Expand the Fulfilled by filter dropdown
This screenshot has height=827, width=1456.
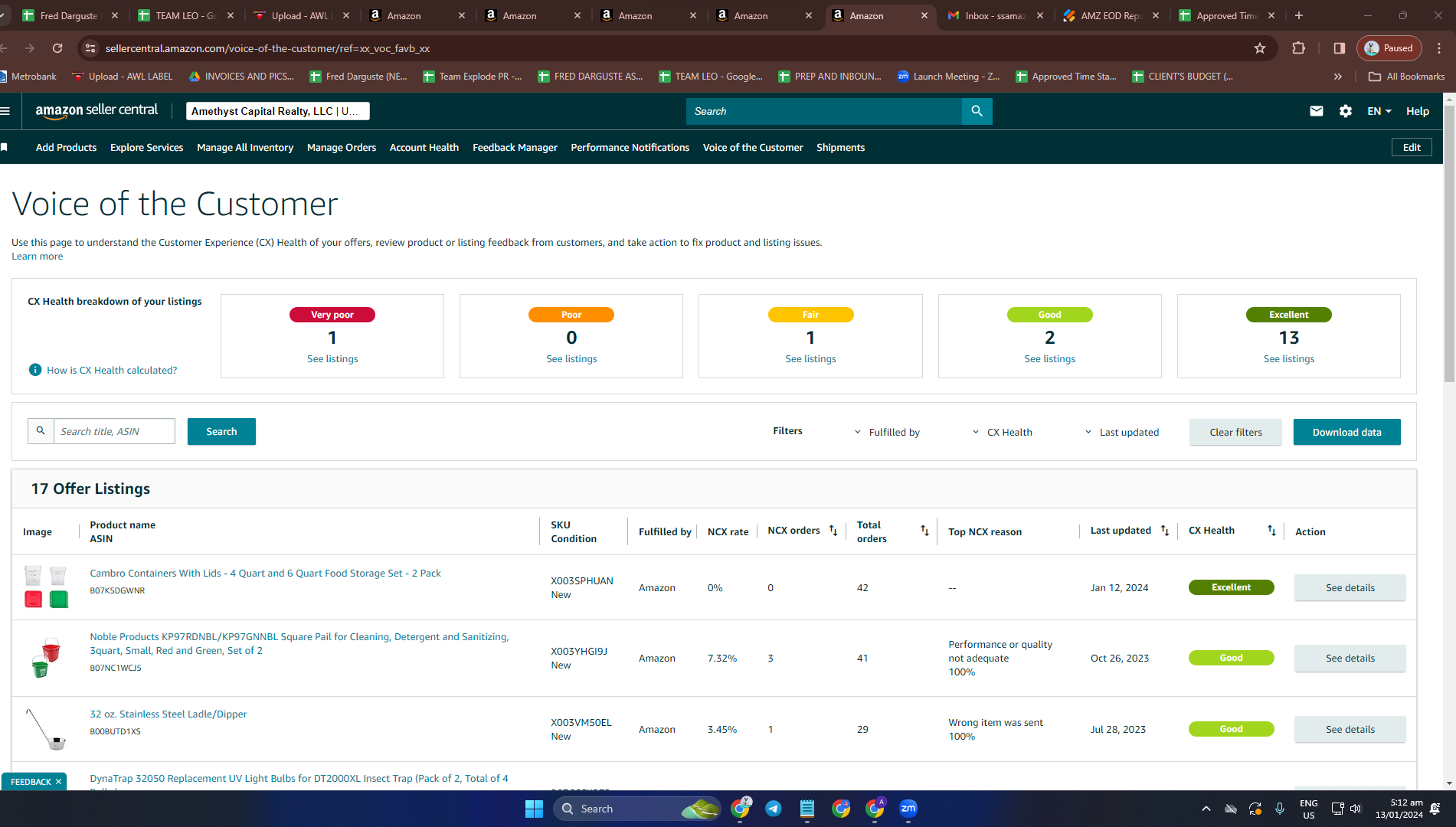click(887, 433)
